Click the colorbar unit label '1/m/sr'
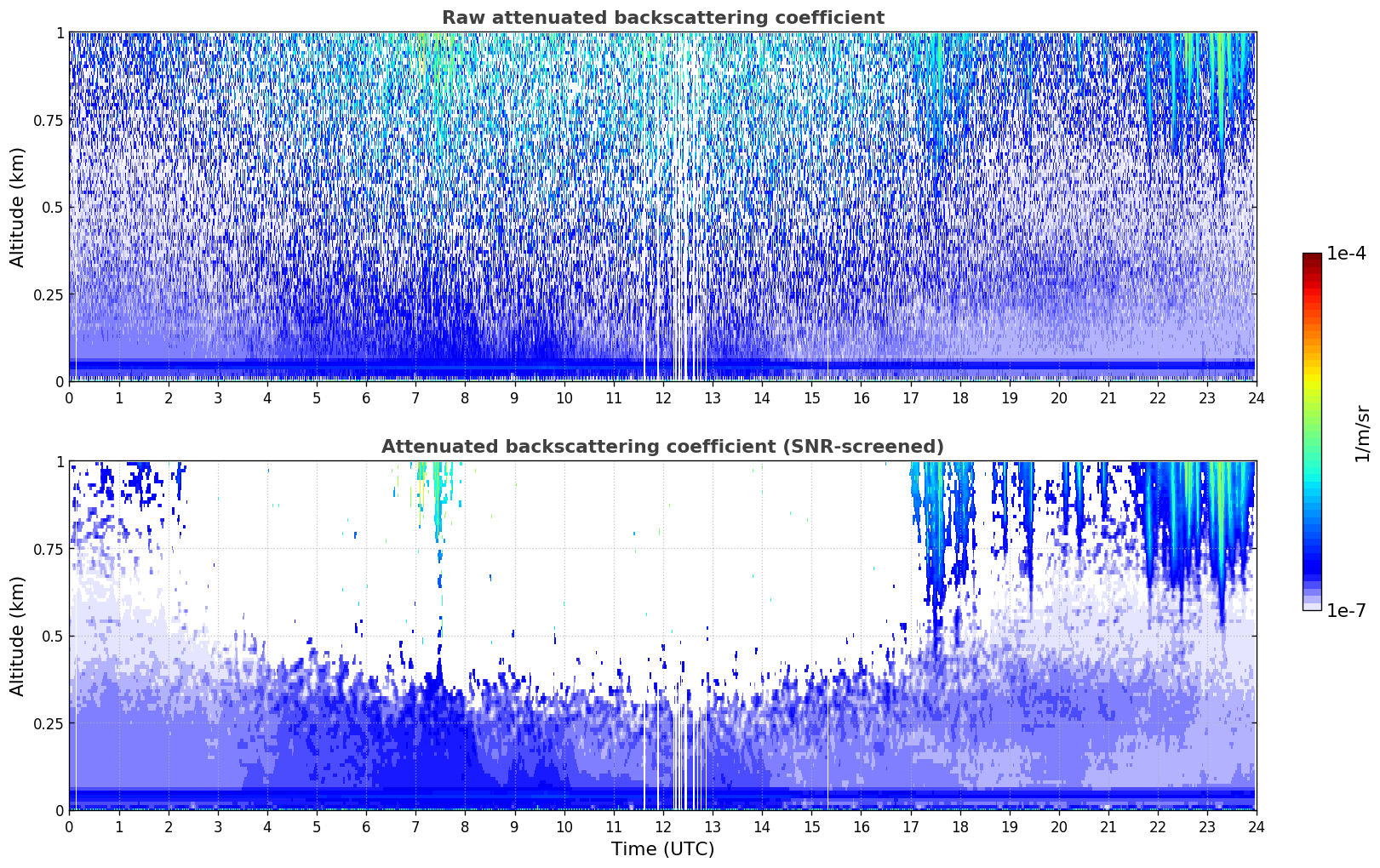The image size is (1380, 868). [x=1363, y=432]
